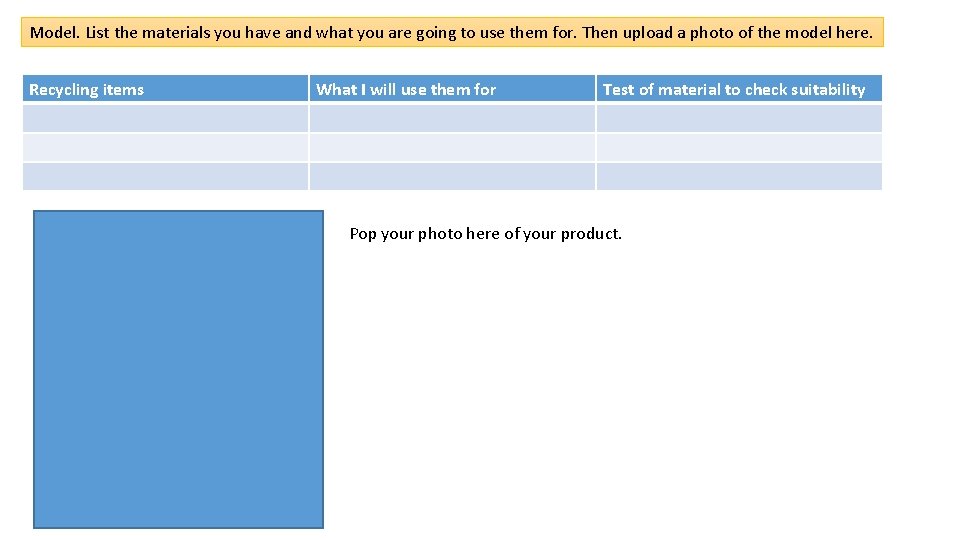Viewport: 960px width, 540px height.
Task: Click second empty cell under 'What I will use them for'
Action: tap(452, 147)
